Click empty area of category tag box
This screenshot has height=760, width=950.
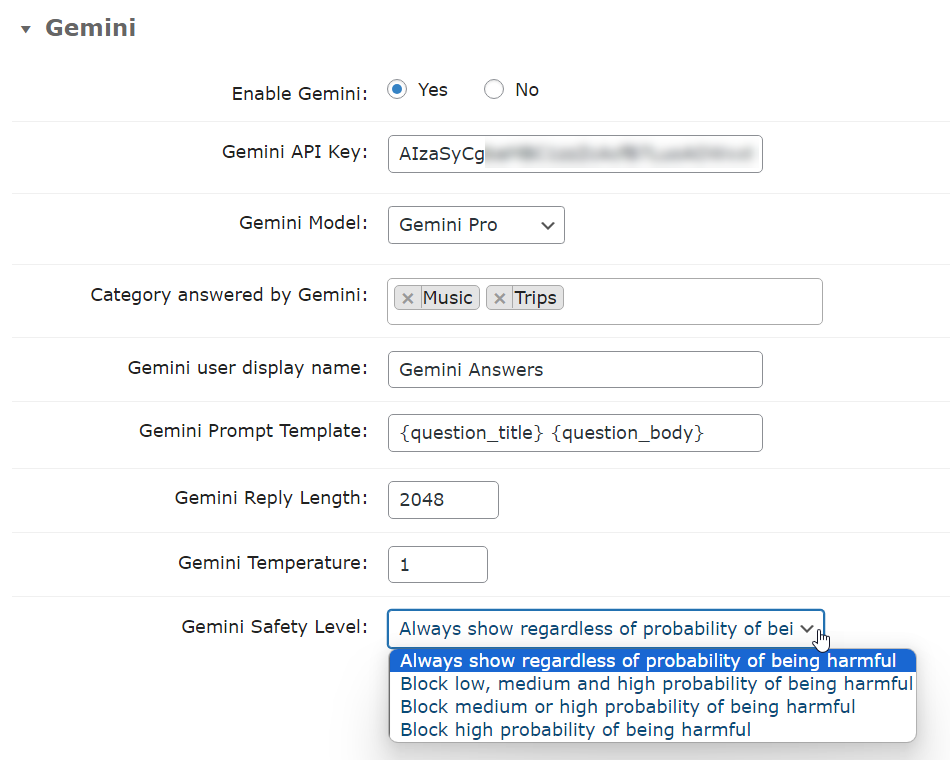691,302
